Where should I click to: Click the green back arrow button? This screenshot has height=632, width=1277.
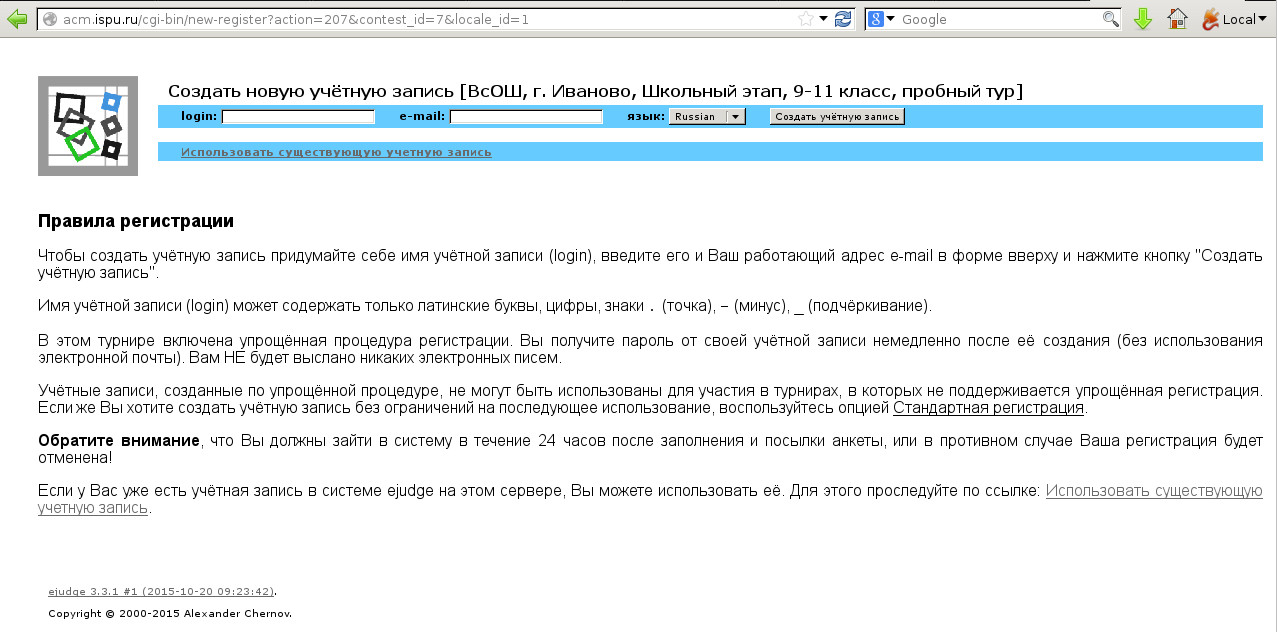tap(17, 19)
